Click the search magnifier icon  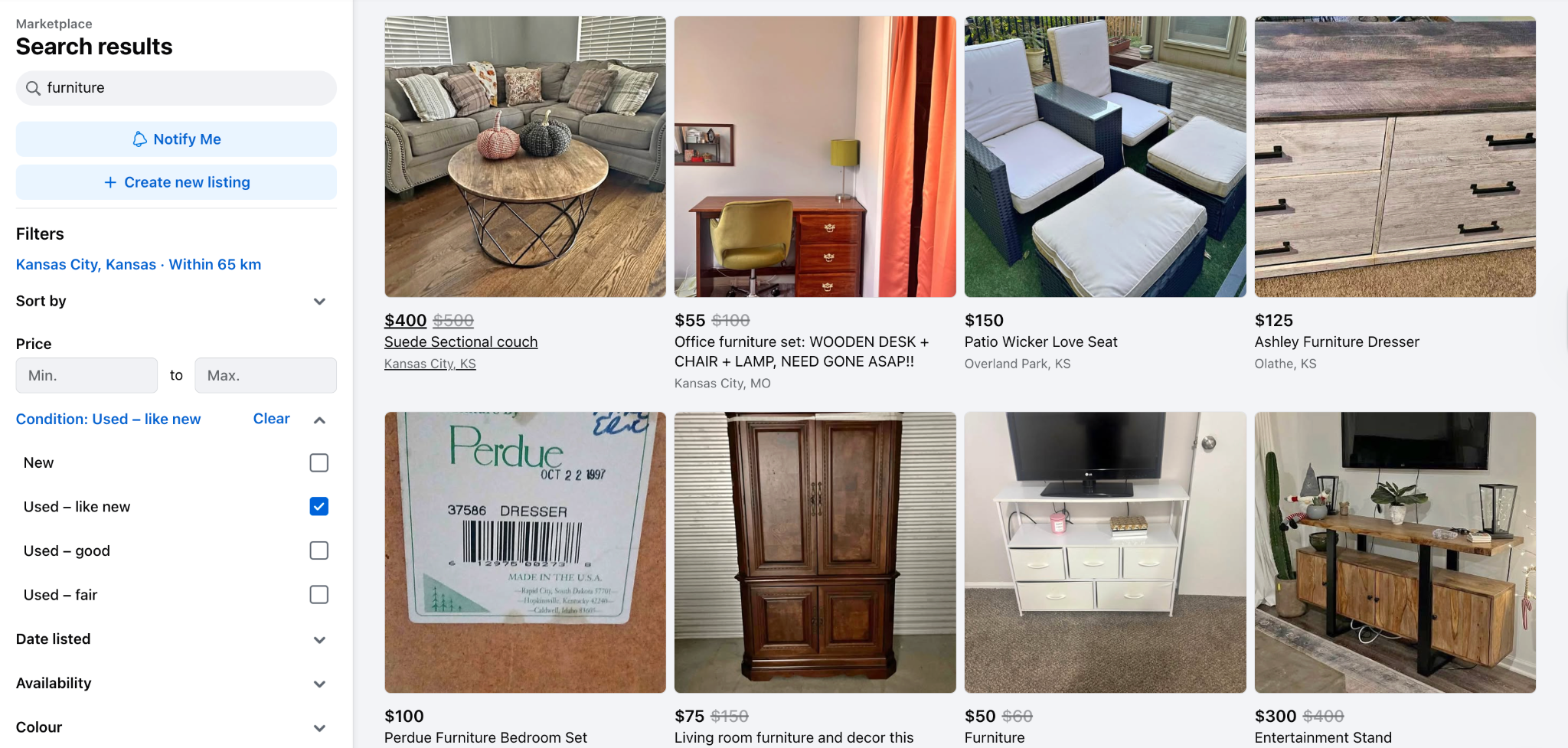pos(33,88)
